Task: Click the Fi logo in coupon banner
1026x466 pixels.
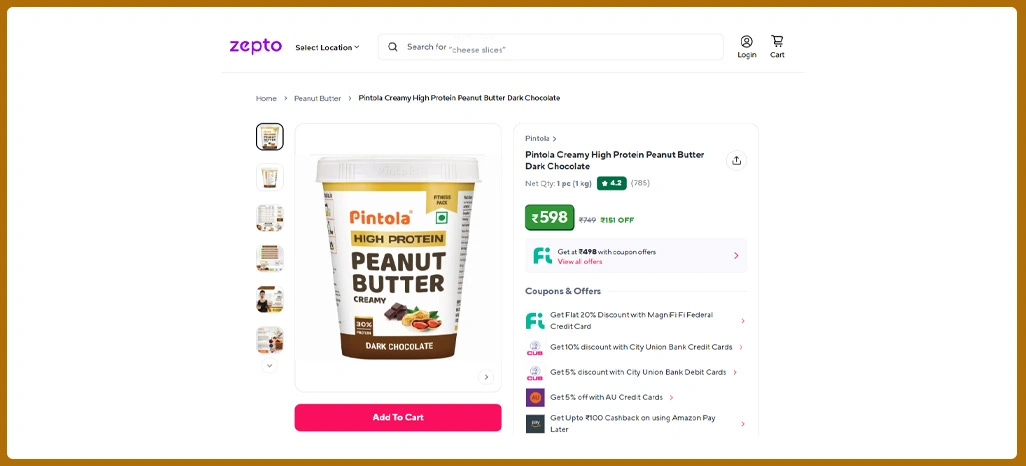Action: [x=542, y=256]
